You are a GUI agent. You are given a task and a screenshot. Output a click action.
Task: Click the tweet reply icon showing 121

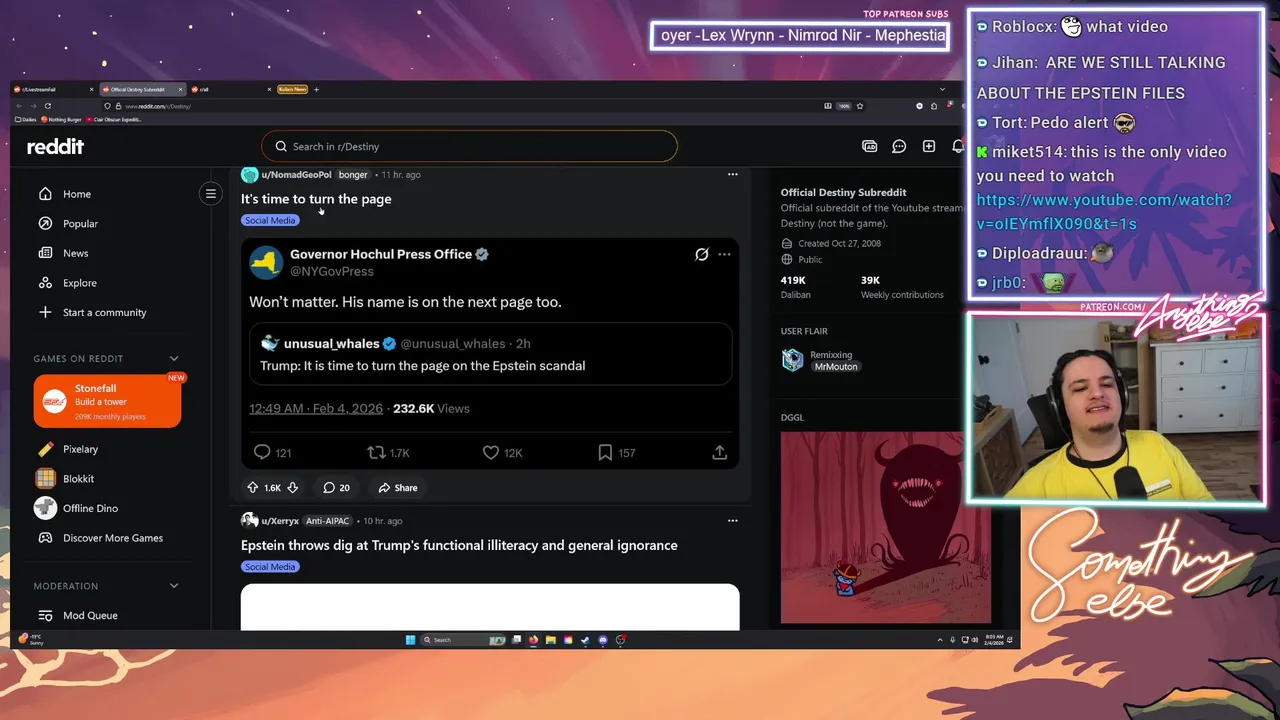(262, 452)
